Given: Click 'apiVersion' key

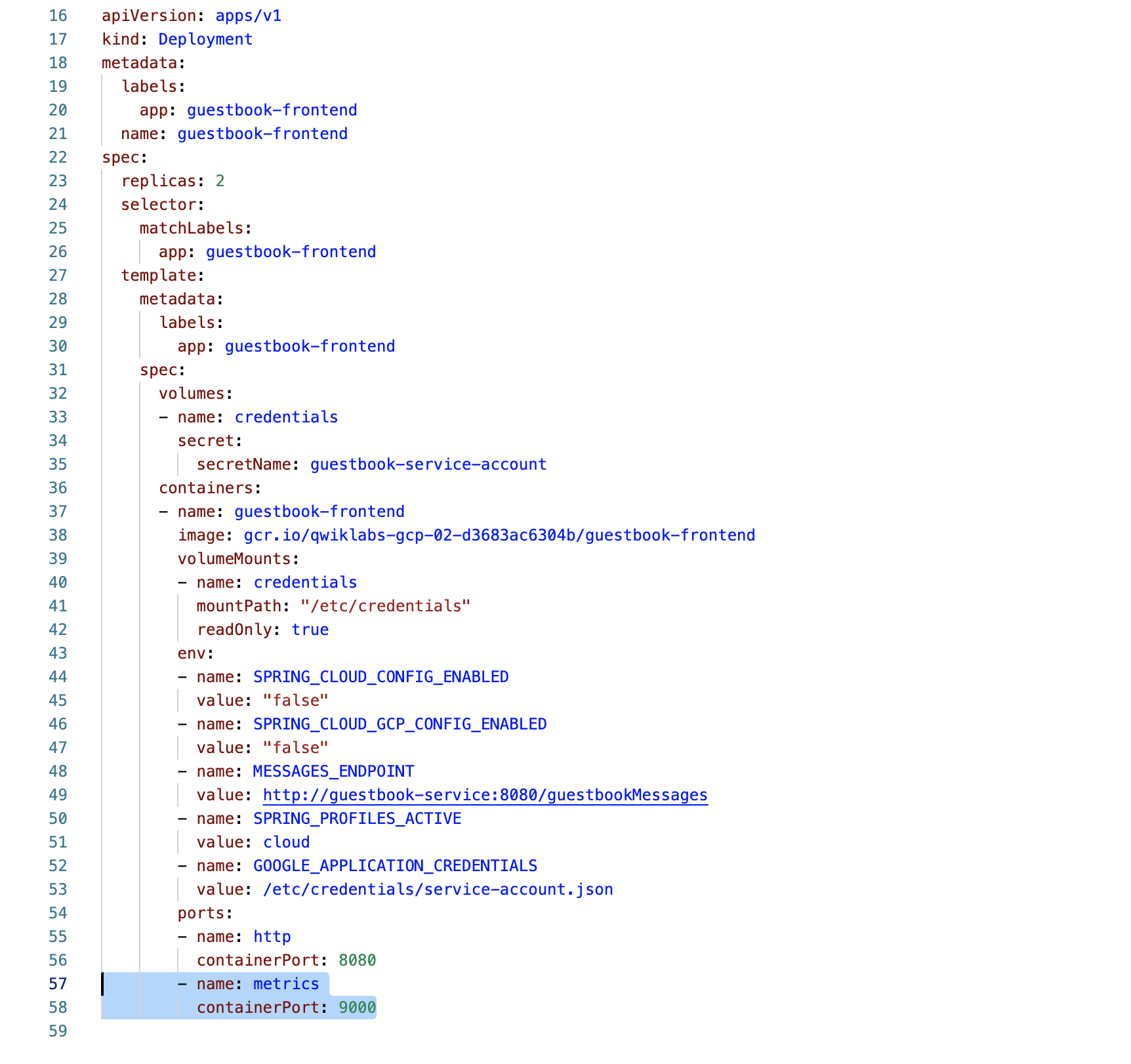Looking at the screenshot, I should [x=149, y=16].
